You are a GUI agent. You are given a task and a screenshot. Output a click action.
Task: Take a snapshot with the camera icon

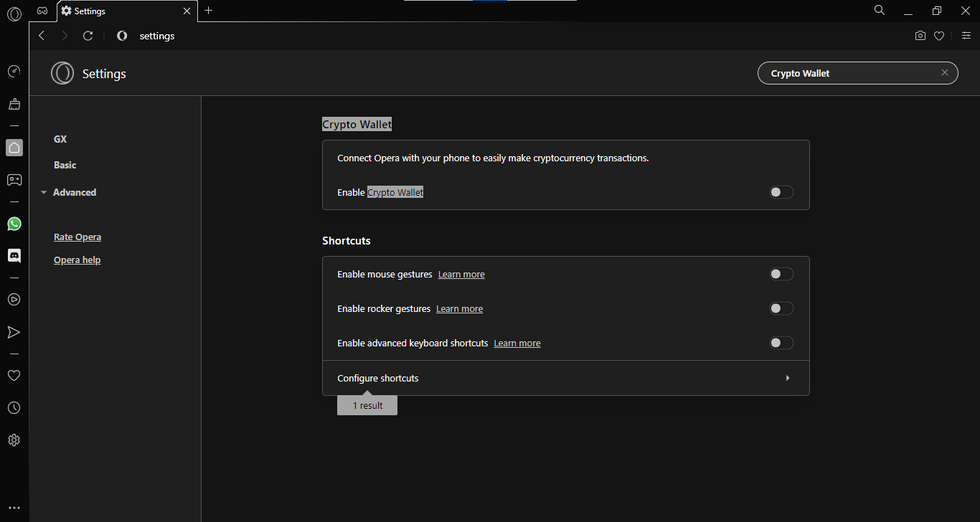click(920, 36)
